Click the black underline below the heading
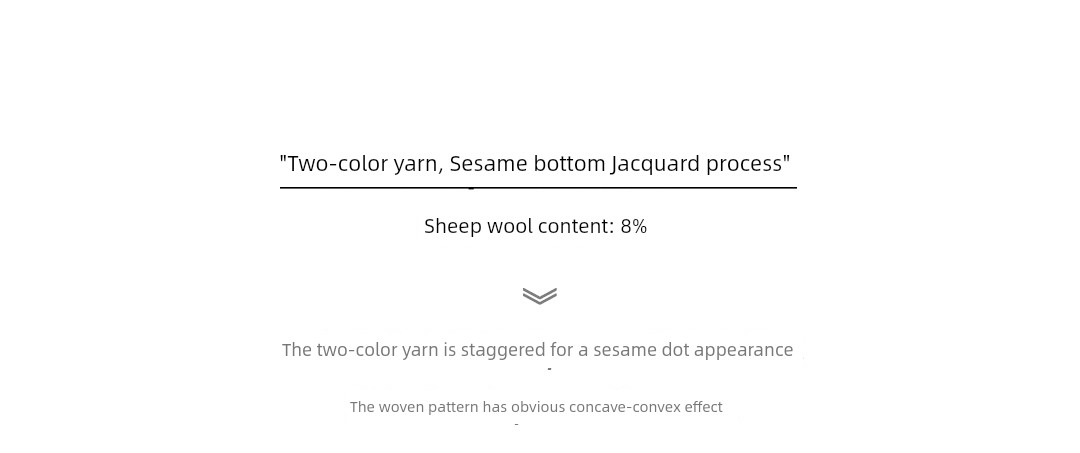The image size is (1080, 453). (x=538, y=187)
